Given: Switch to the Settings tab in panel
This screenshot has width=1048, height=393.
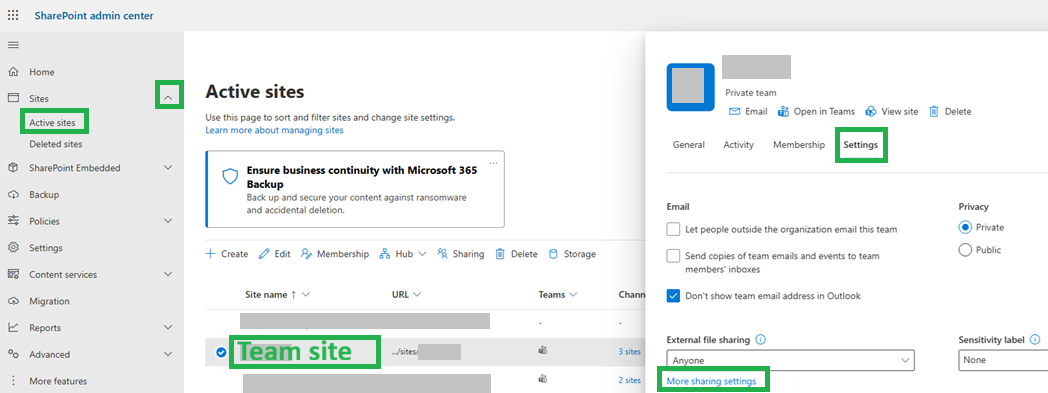Looking at the screenshot, I should [861, 144].
